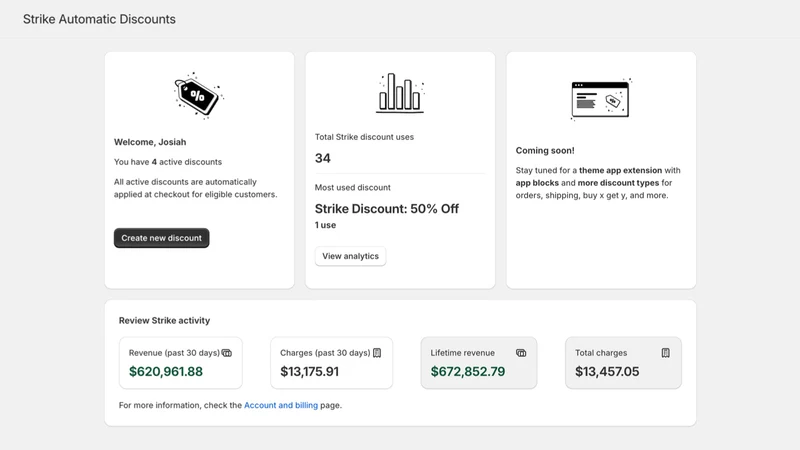The width and height of the screenshot is (800, 450).
Task: Click the receipt icon in Total charges card
Action: click(x=666, y=353)
